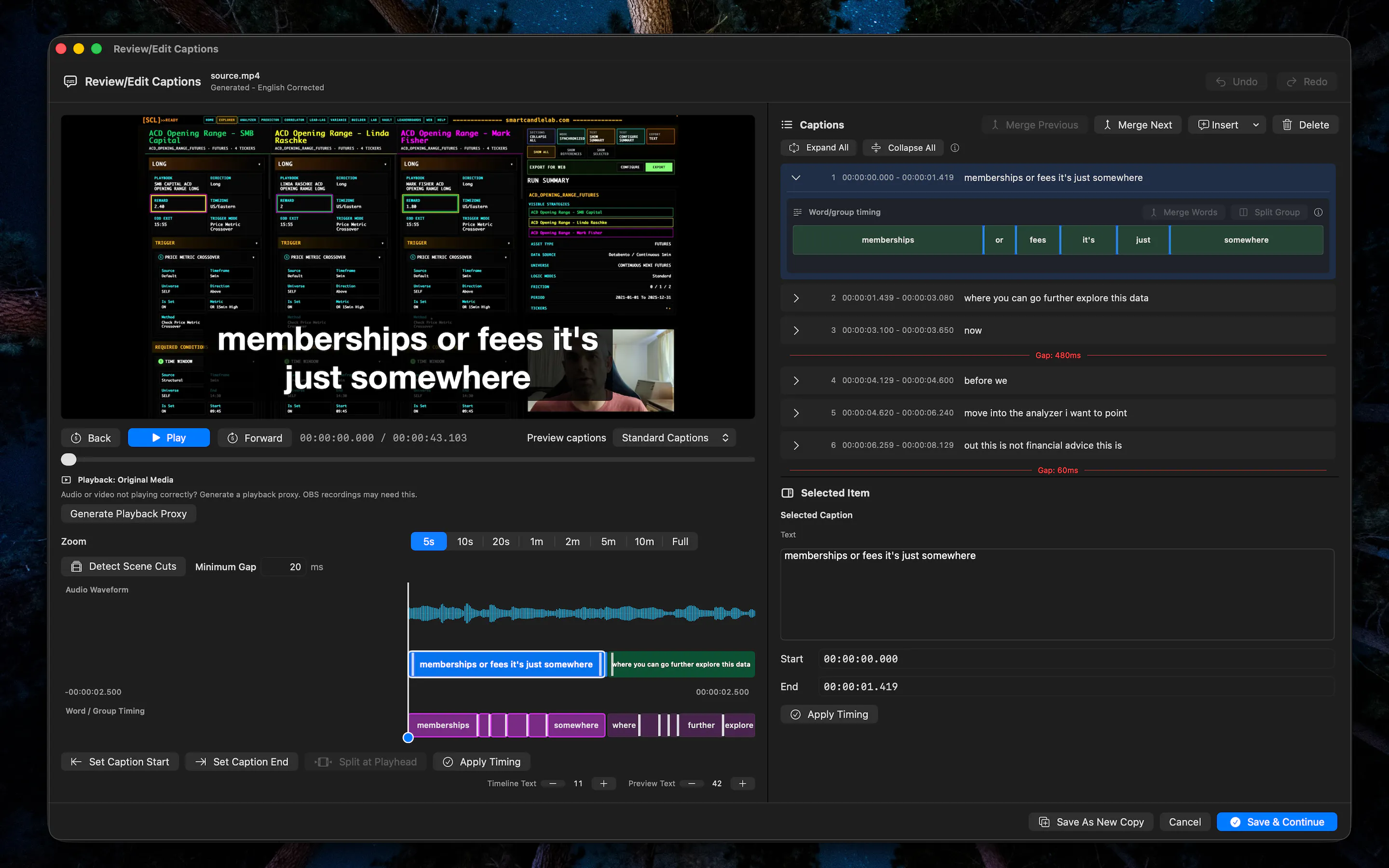Screen dimensions: 1389x868
Task: Merge caption with next using Merge Next
Action: [1137, 124]
